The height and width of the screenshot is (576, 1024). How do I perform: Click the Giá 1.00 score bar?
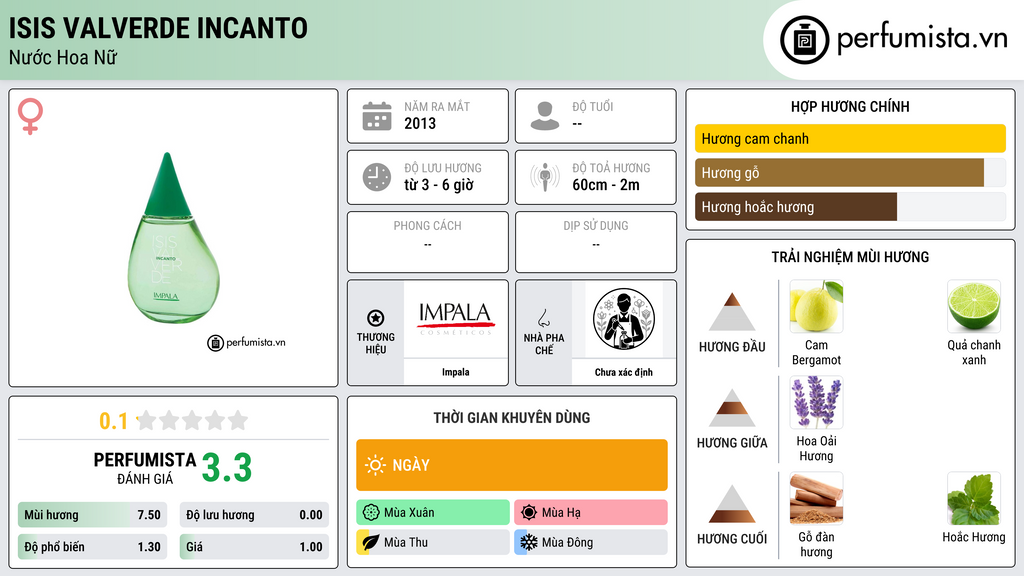click(254, 547)
